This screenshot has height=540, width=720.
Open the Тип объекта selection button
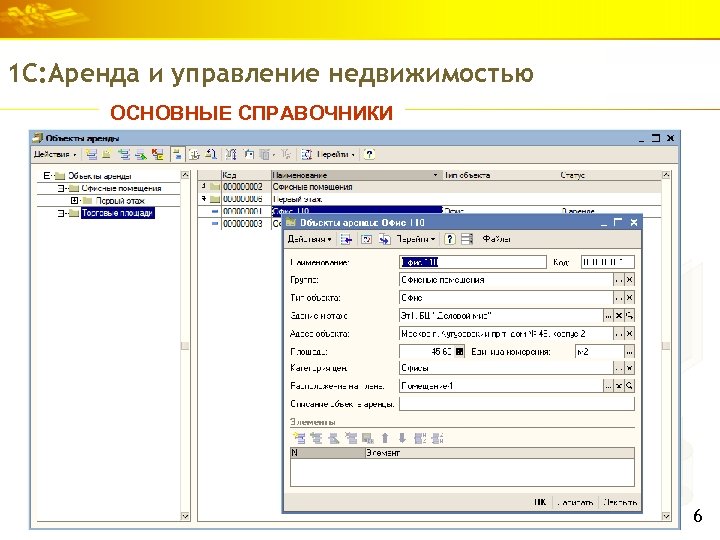click(619, 298)
